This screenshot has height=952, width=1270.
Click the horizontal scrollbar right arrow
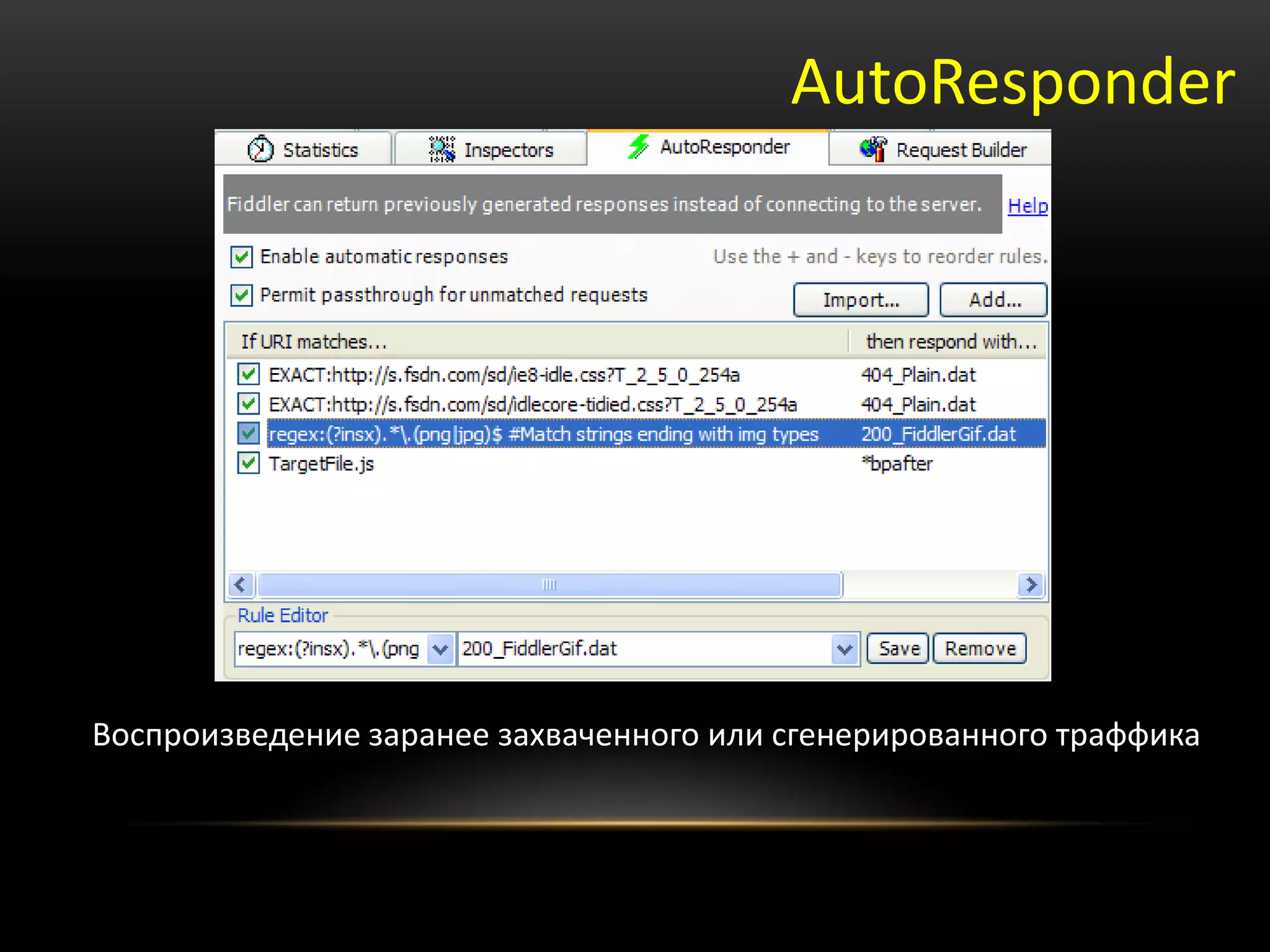tap(1031, 584)
